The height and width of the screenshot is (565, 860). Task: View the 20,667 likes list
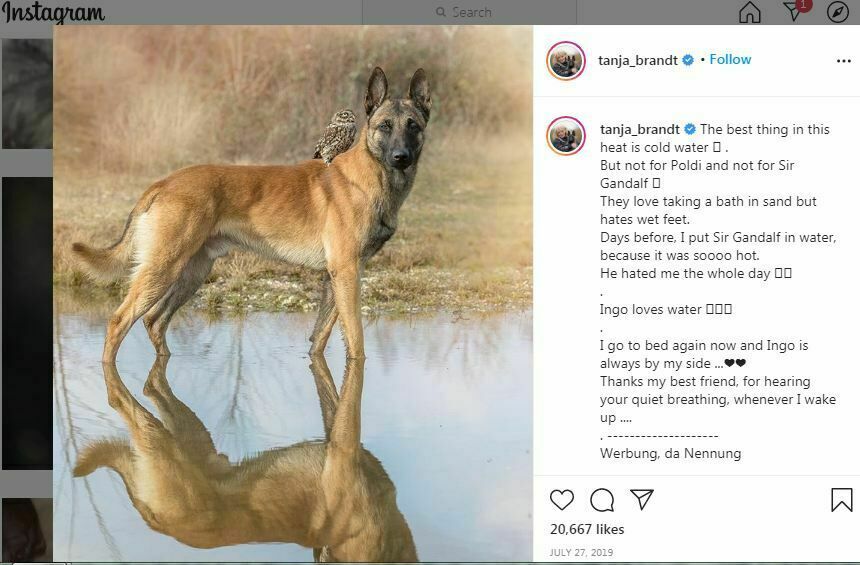(587, 529)
